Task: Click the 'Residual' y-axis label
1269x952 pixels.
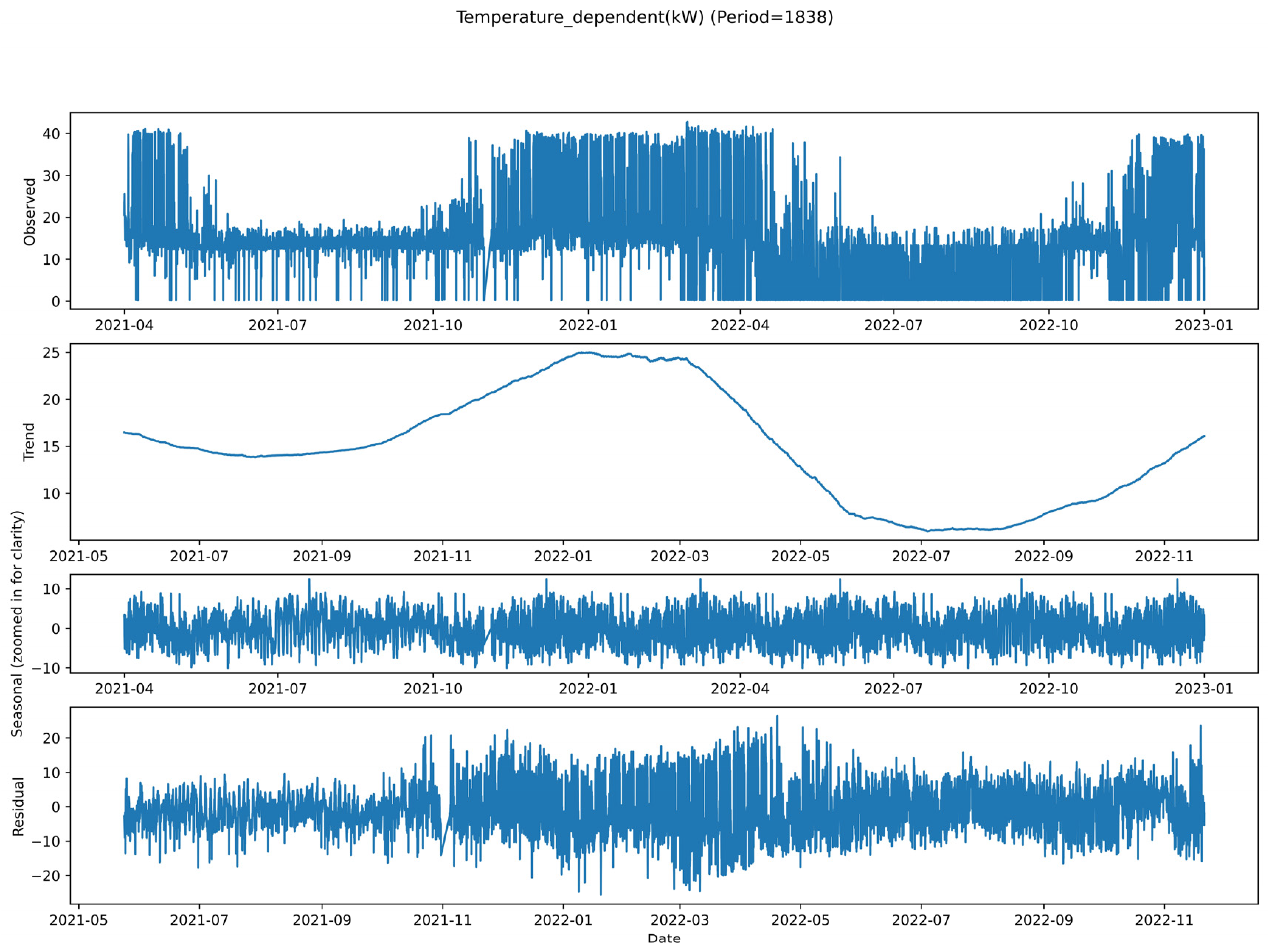Action: [x=18, y=807]
